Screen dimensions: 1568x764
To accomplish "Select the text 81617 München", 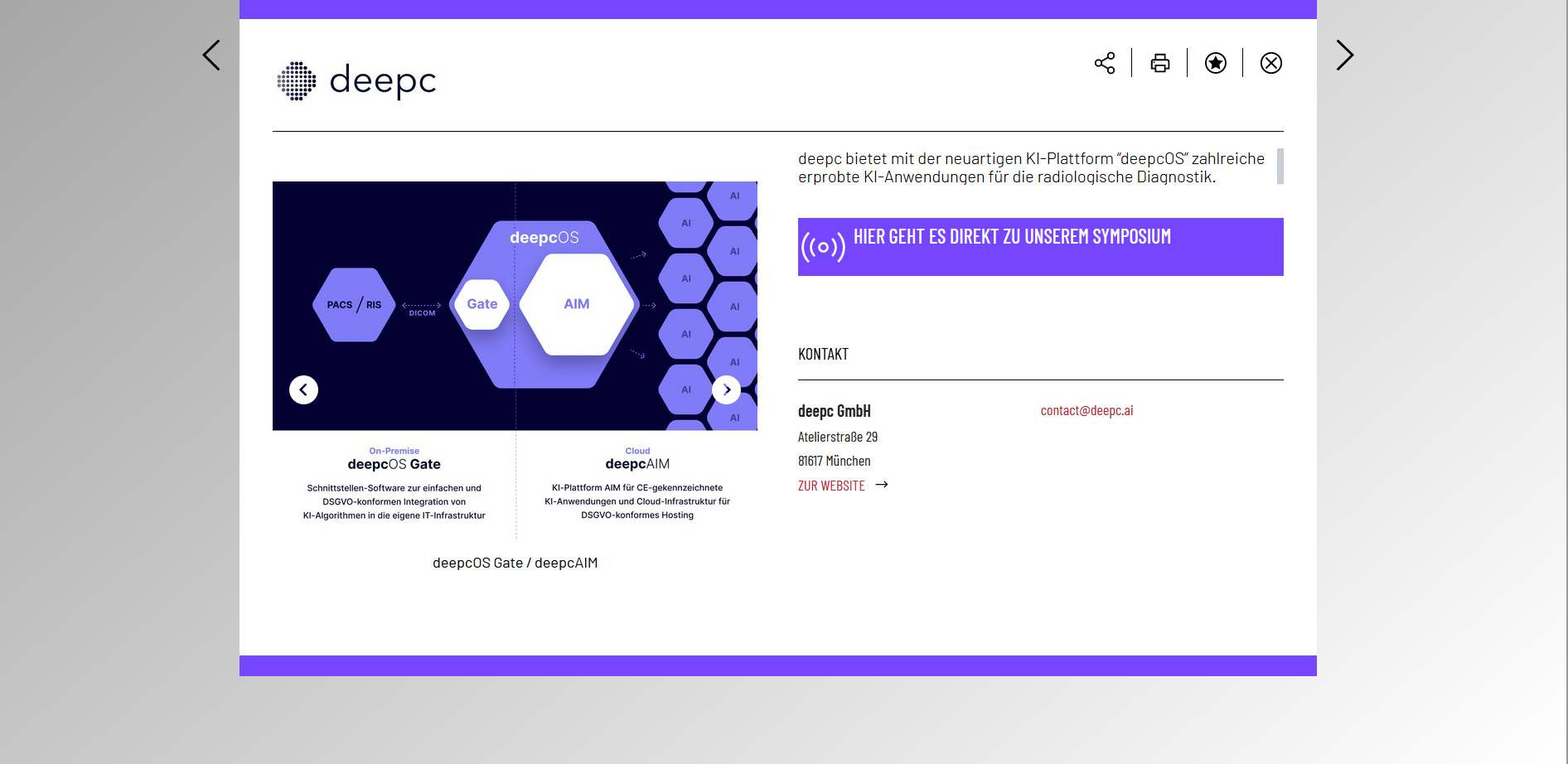I will 835,461.
